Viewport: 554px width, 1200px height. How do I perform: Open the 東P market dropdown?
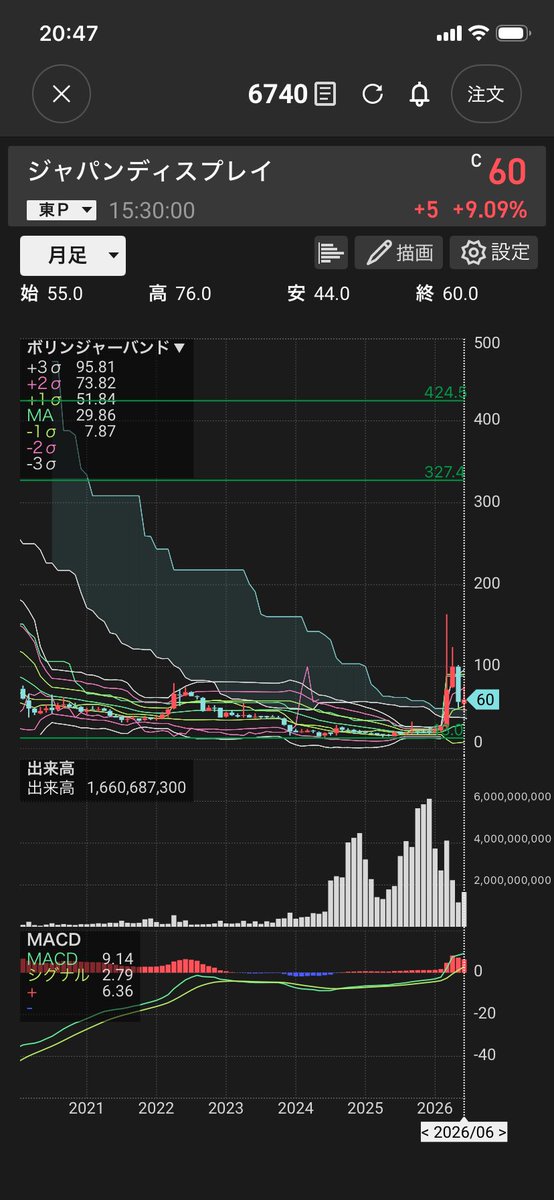62,210
